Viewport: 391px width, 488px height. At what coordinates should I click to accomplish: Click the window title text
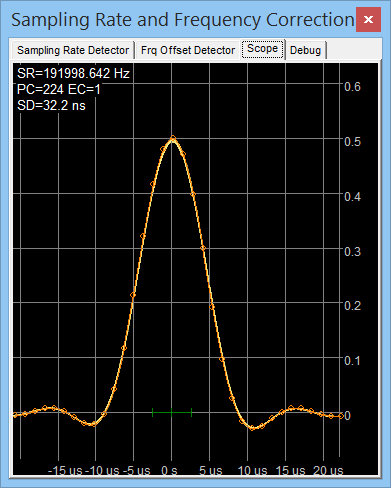click(183, 20)
